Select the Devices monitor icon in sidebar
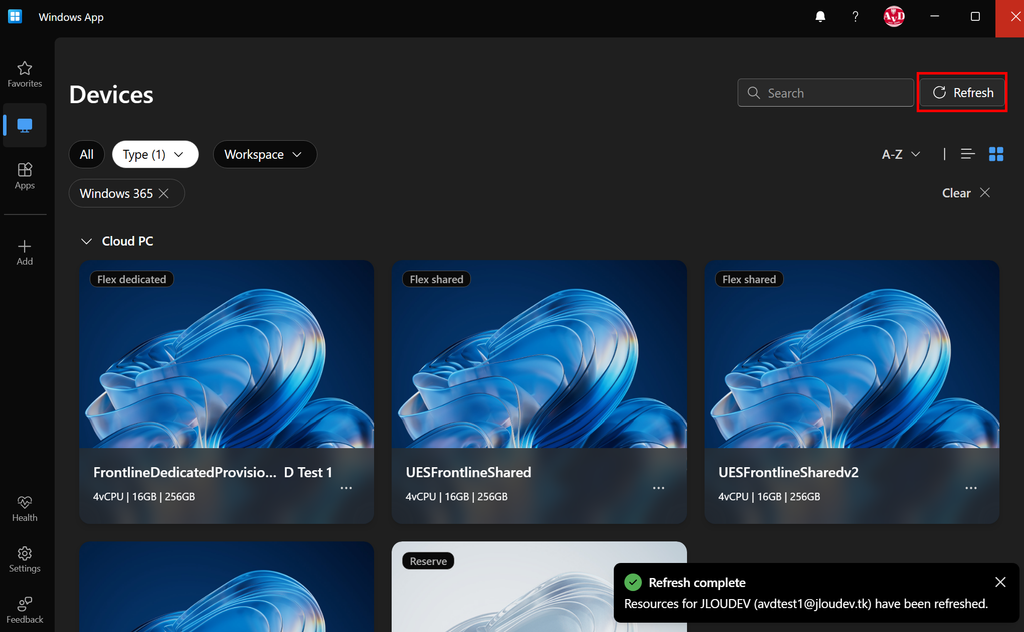 pyautogui.click(x=25, y=125)
